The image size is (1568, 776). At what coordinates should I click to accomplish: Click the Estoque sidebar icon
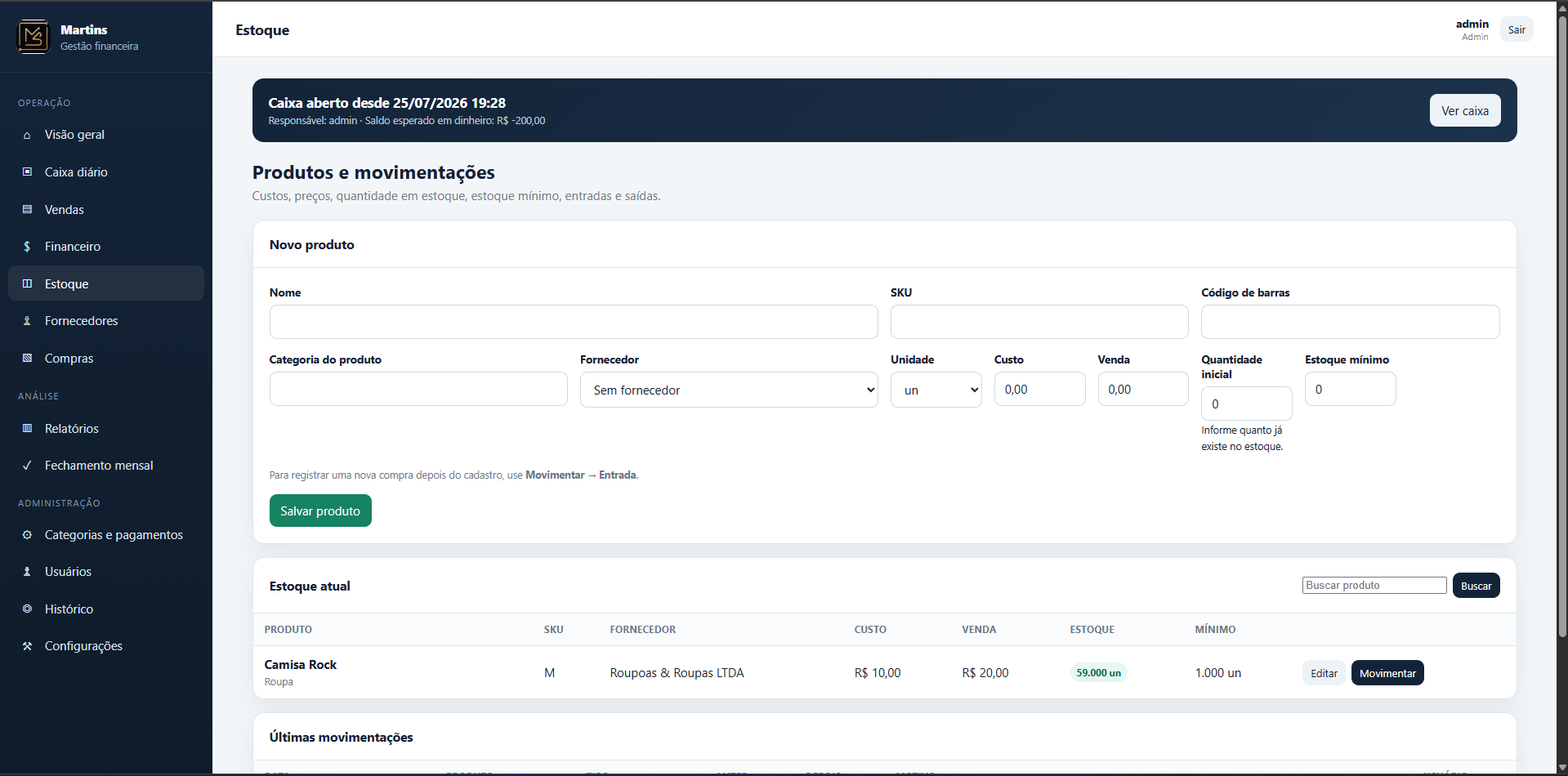click(27, 284)
